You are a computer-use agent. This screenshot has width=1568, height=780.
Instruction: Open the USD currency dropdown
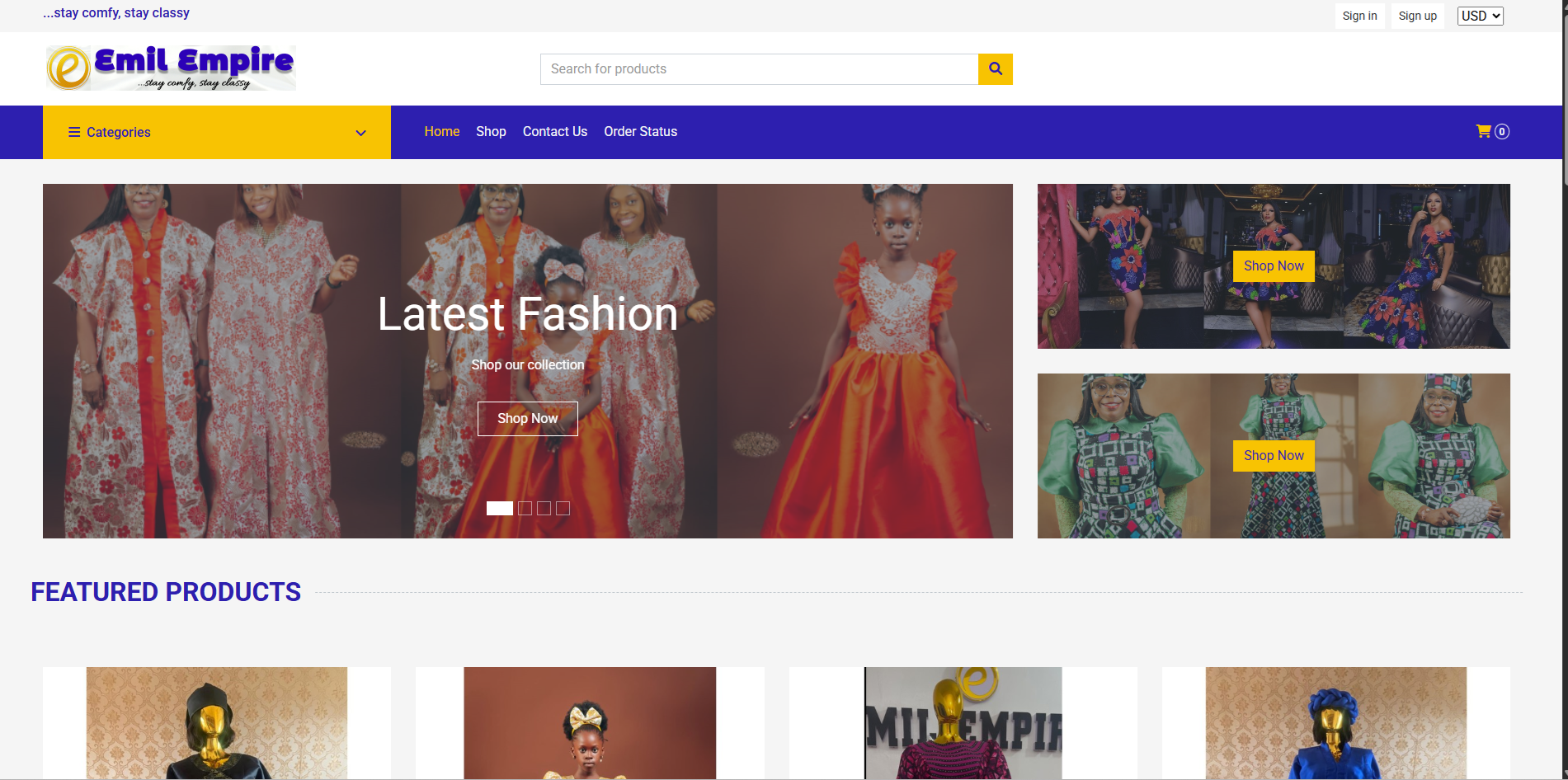pyautogui.click(x=1480, y=16)
